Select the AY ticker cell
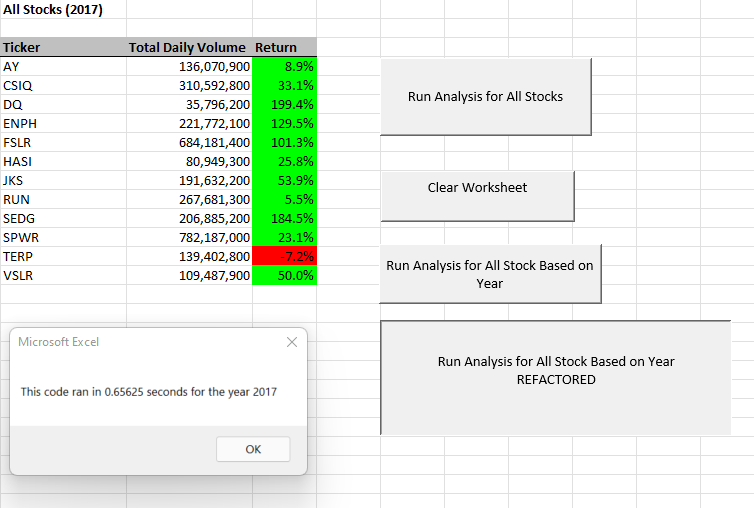The image size is (754, 508). [63, 66]
